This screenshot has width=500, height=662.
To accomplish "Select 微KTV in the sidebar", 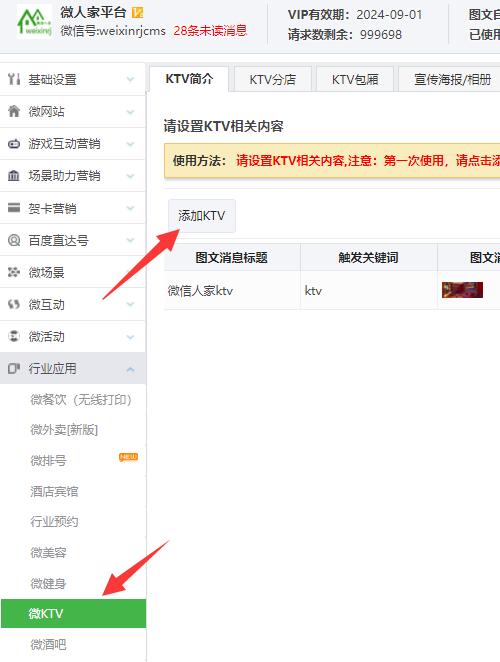I will (x=73, y=613).
